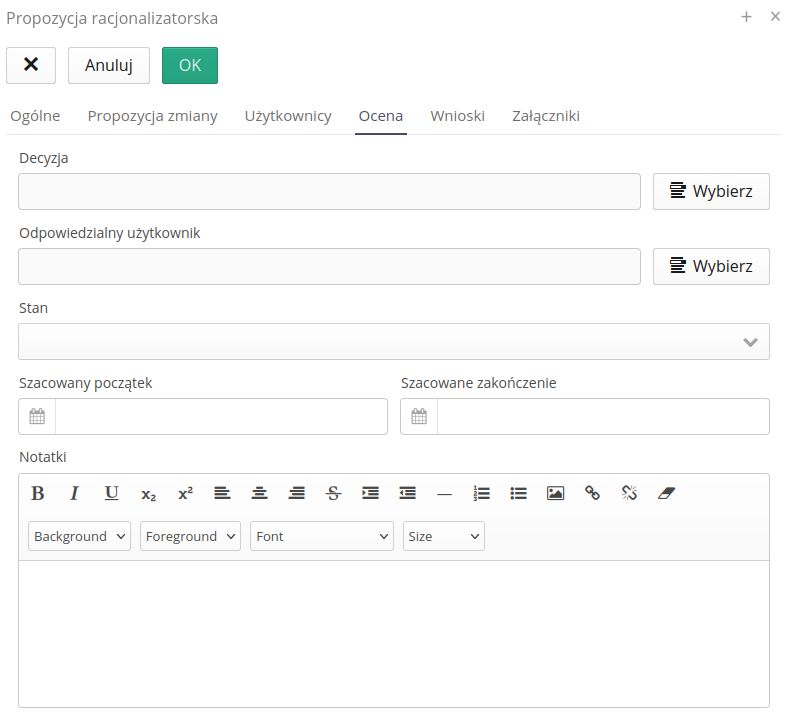The width and height of the screenshot is (786, 719).
Task: Open the Size dropdown
Action: [x=443, y=536]
